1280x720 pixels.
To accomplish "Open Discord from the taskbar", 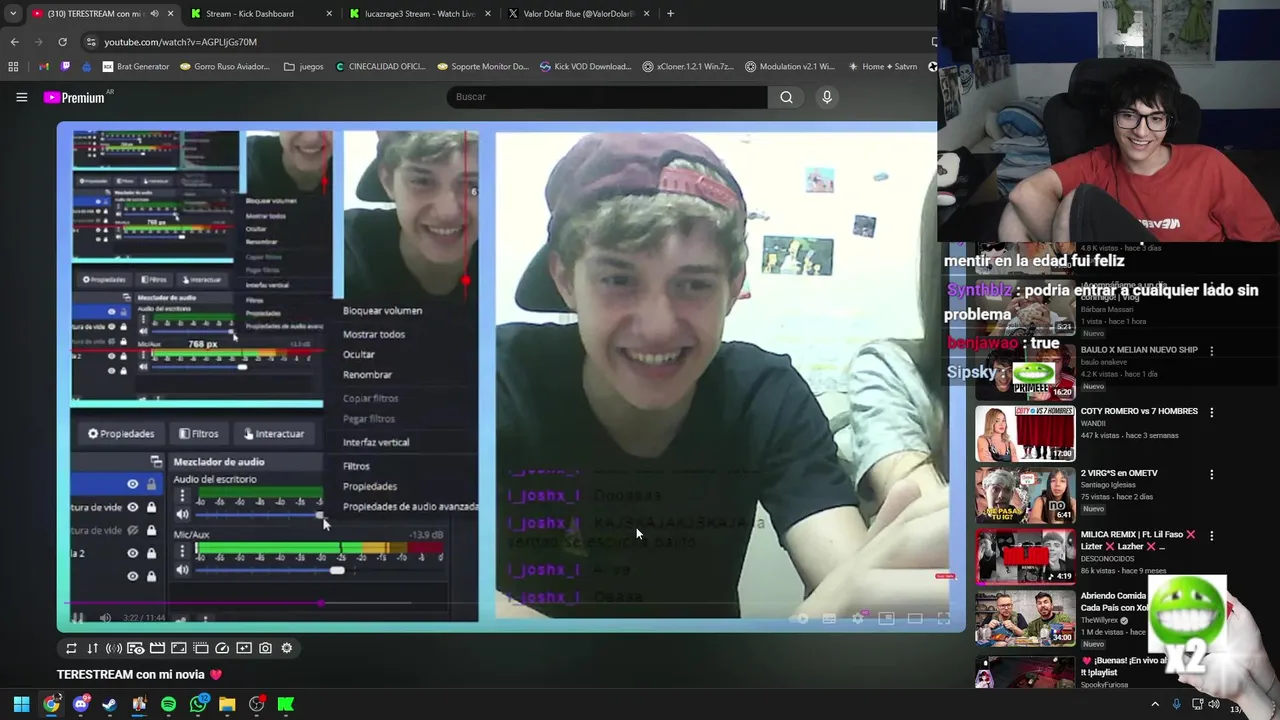I will 81,704.
